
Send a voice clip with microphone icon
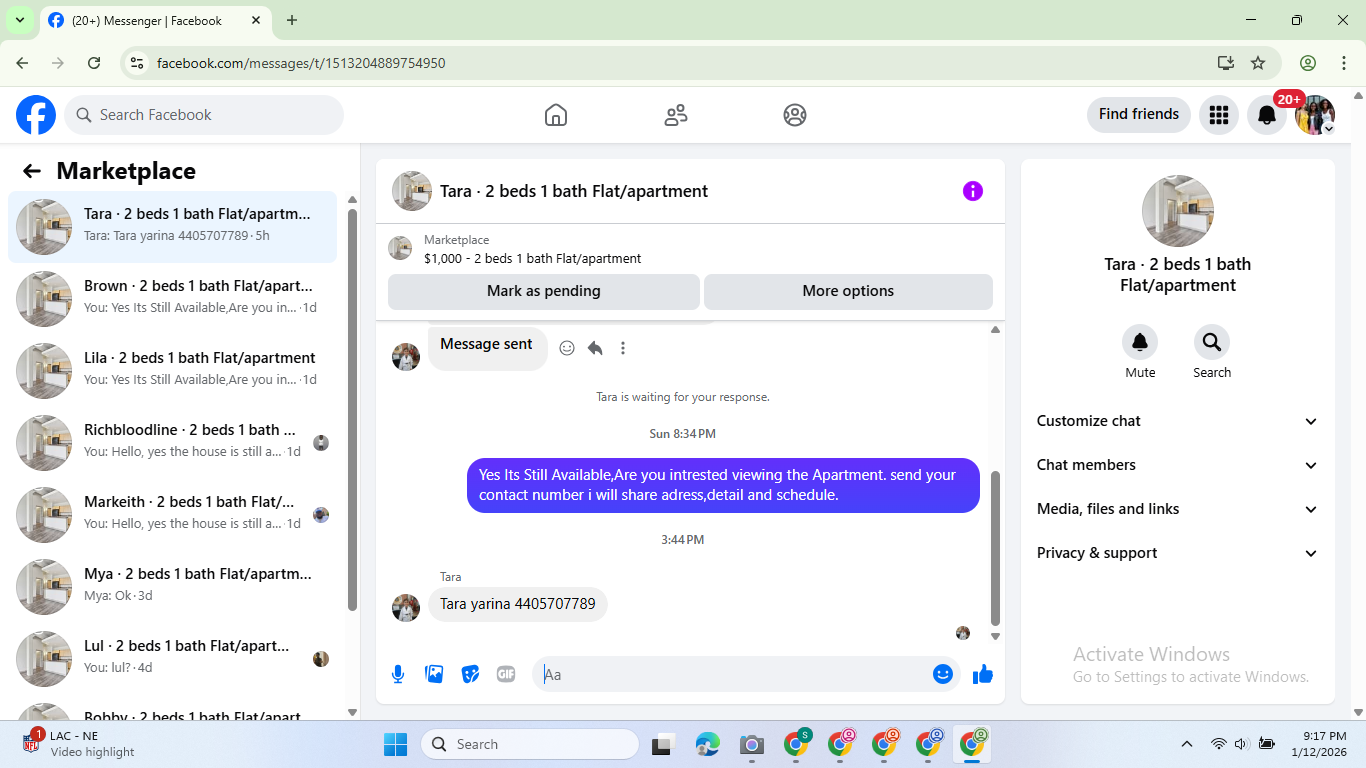pos(398,674)
